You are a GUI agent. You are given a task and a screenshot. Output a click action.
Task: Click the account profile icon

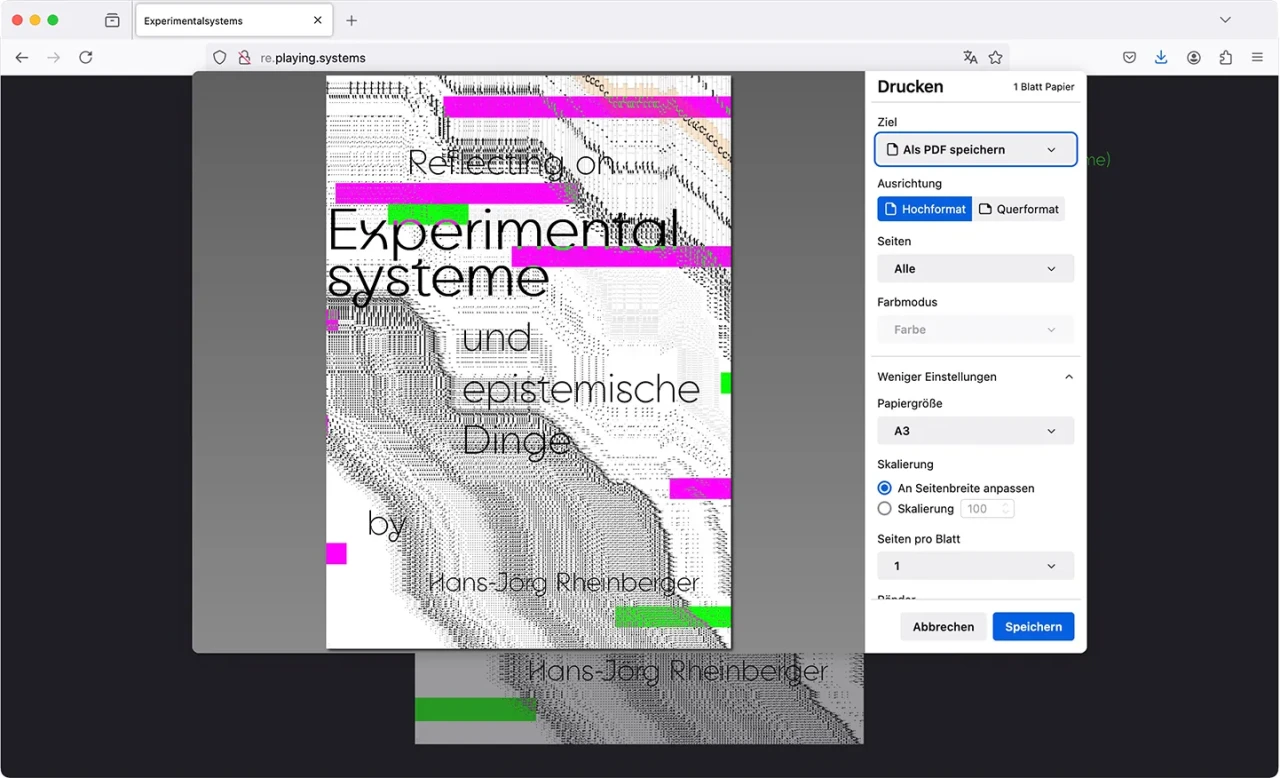[1194, 58]
